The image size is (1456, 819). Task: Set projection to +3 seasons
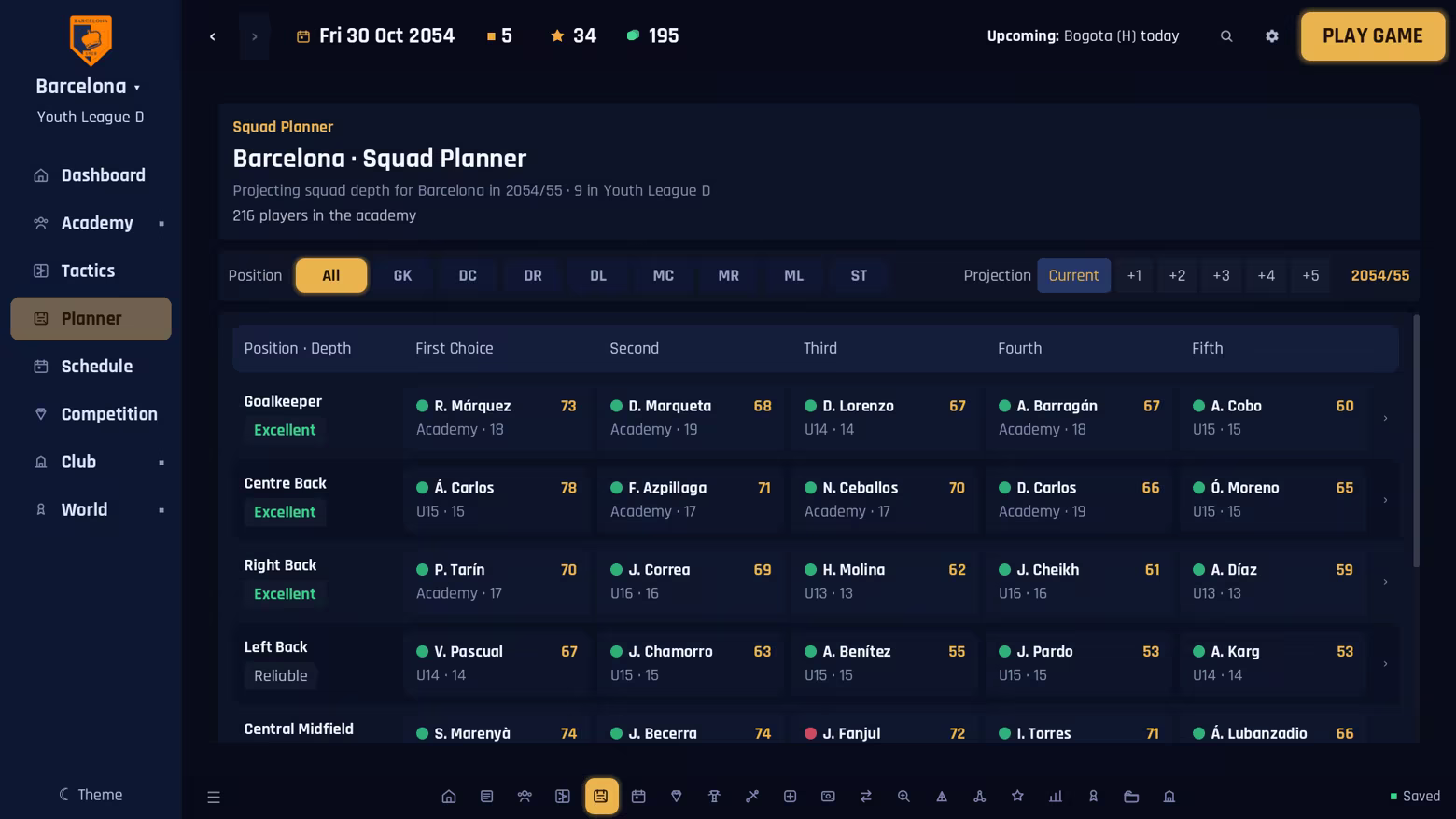pos(1221,275)
